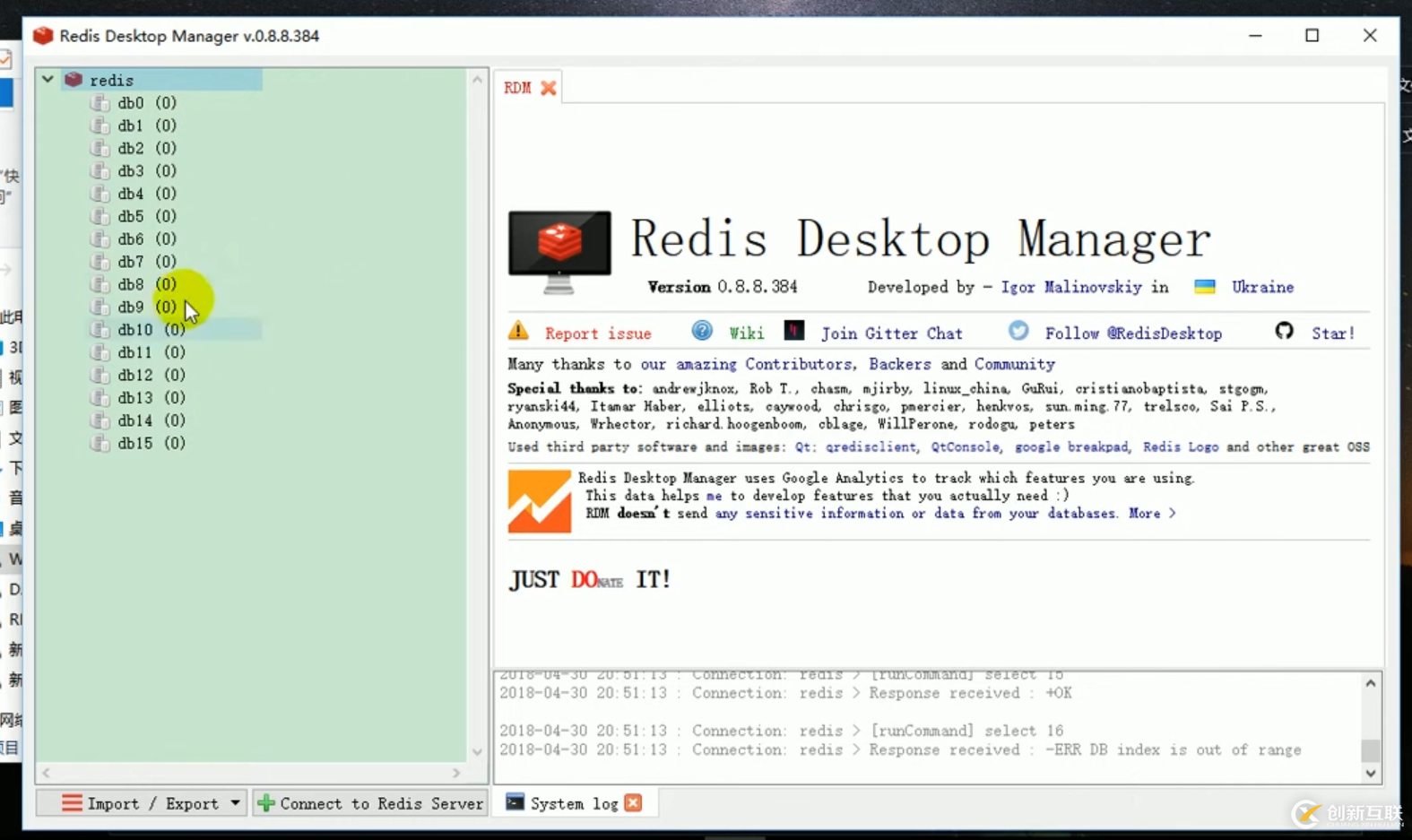Open the qredisclient link

tap(871, 446)
